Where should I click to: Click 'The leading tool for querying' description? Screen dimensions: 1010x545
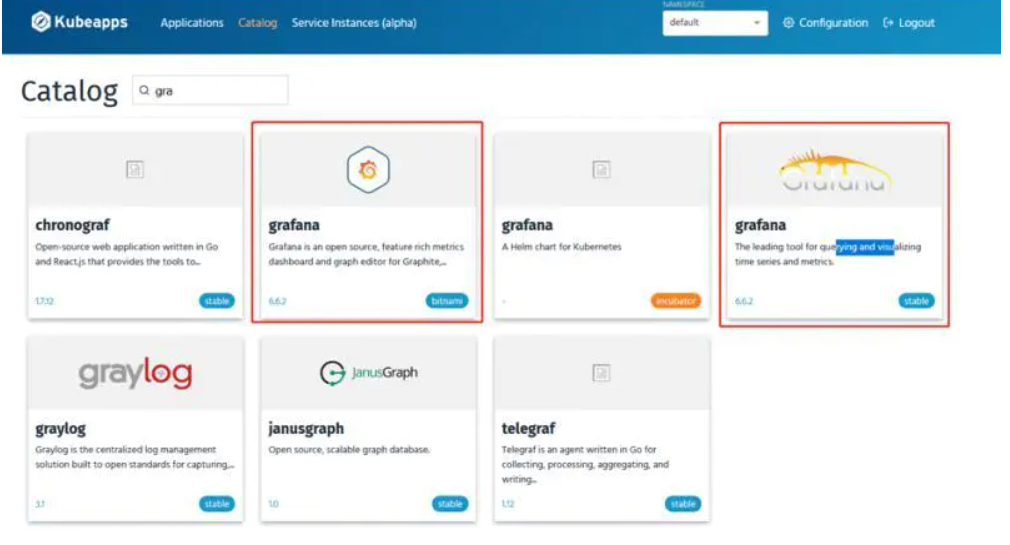828,254
